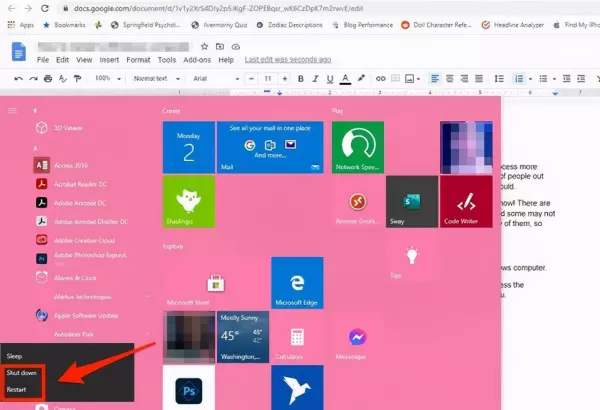
Task: Open the Normal text style dropdown
Action: [157, 78]
